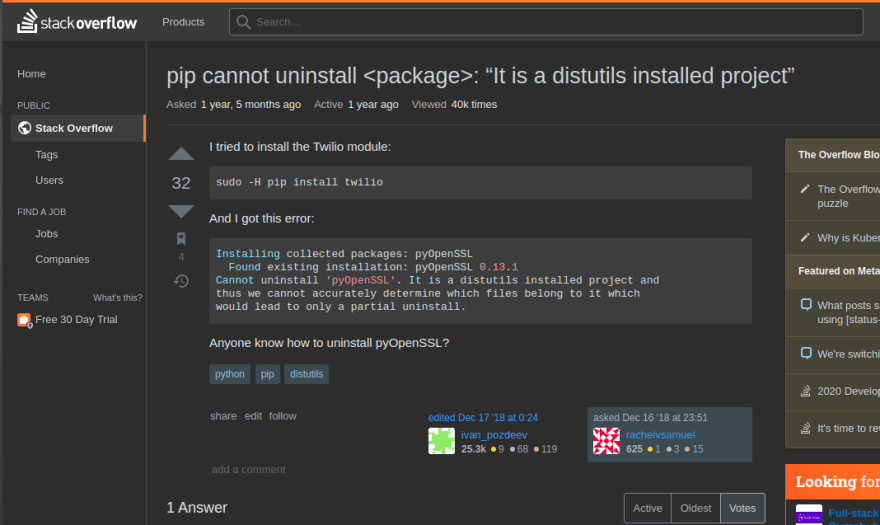Click the question score 32
880x525 pixels.
[181, 183]
